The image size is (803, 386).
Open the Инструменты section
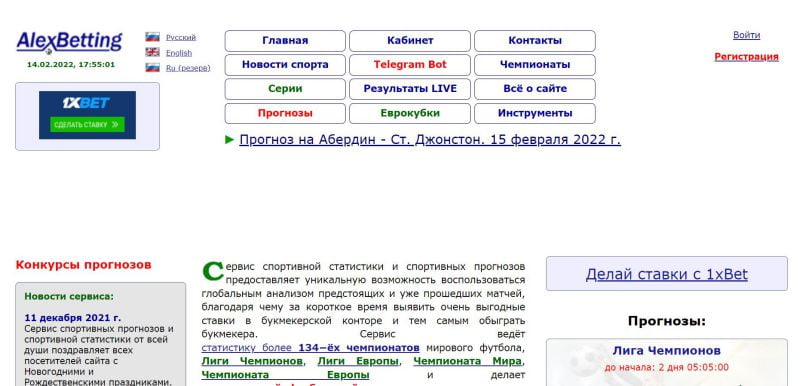[x=535, y=114]
